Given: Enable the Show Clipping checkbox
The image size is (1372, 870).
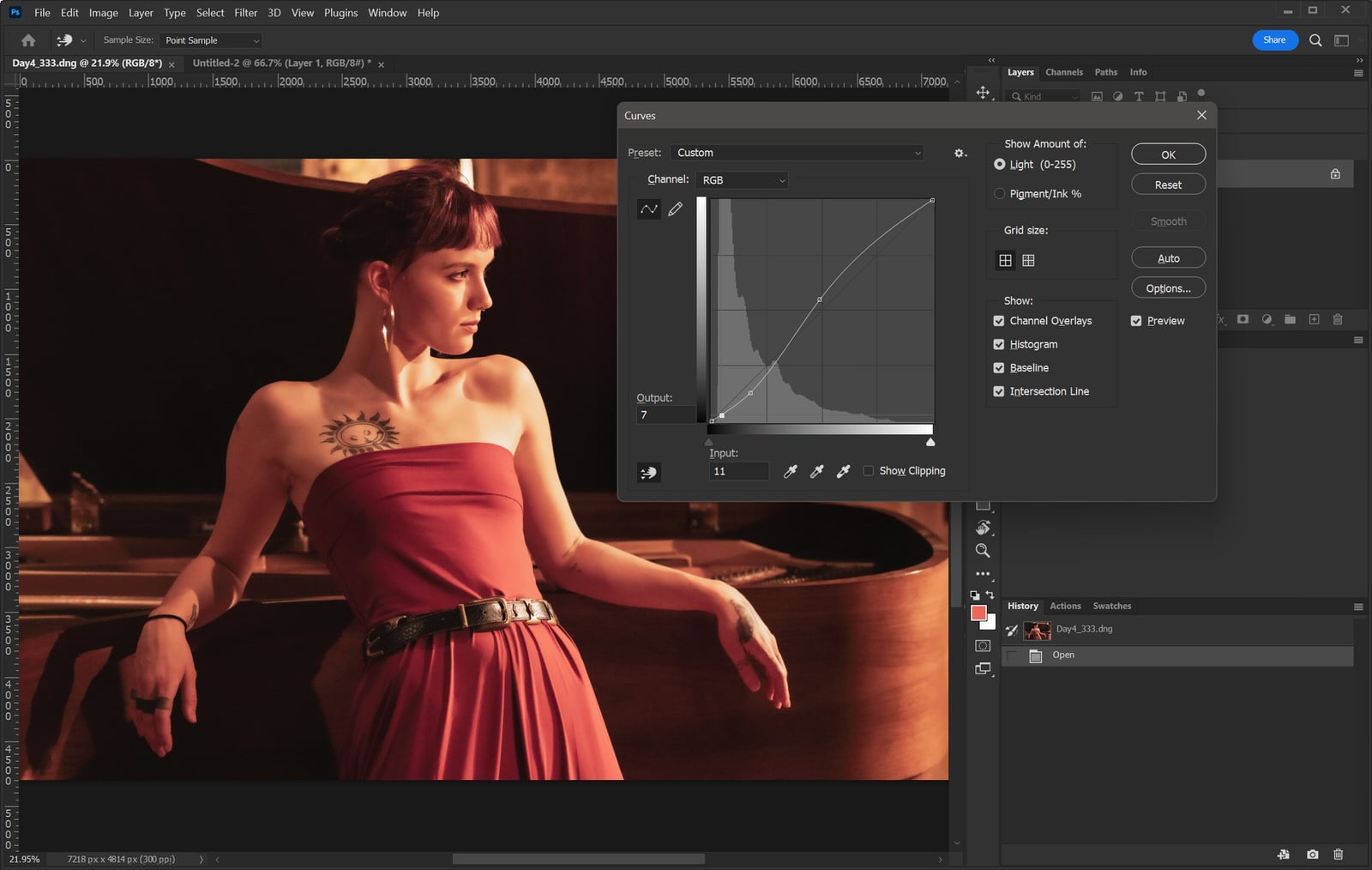Looking at the screenshot, I should click(869, 470).
